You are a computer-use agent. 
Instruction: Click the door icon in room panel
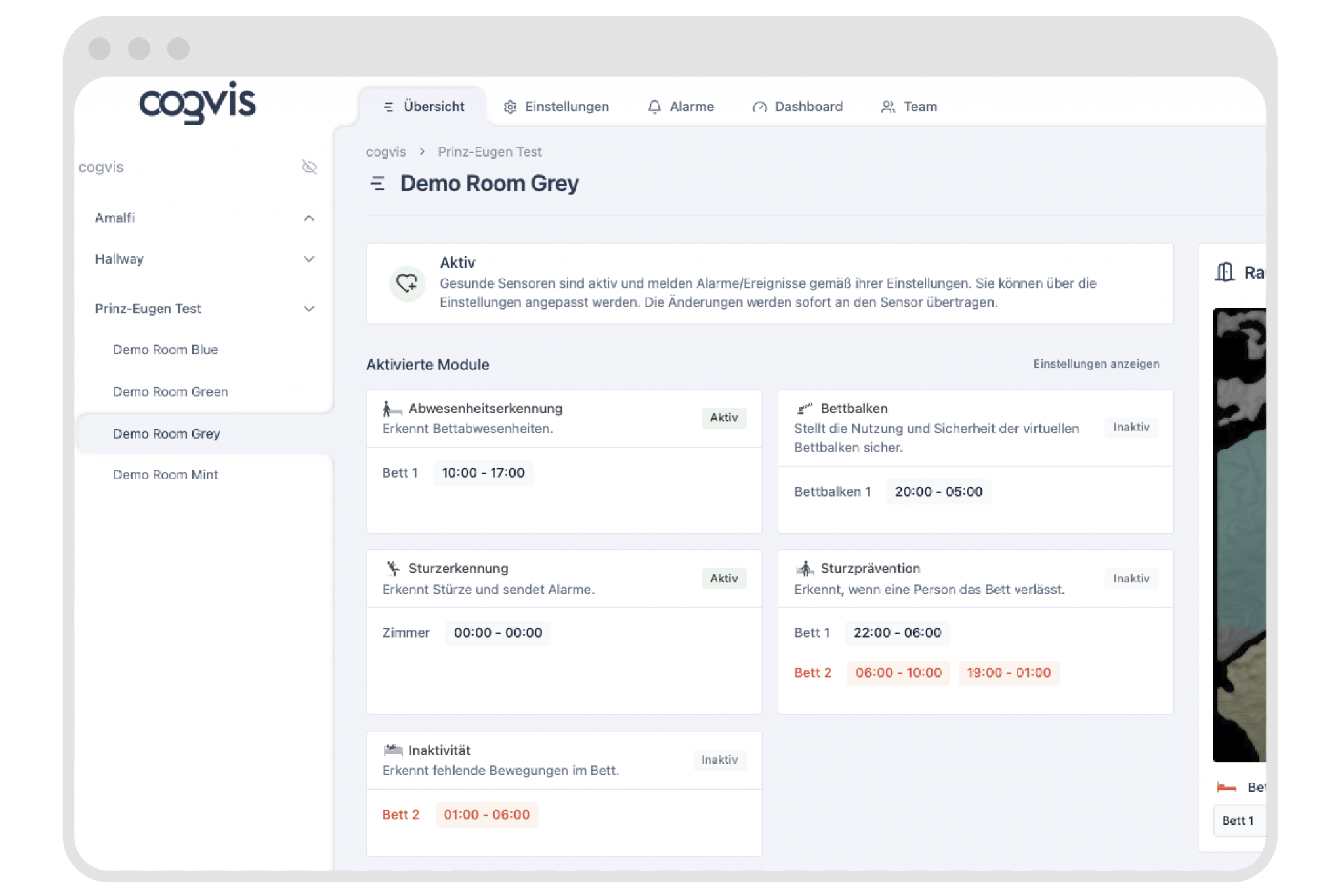tap(1224, 272)
